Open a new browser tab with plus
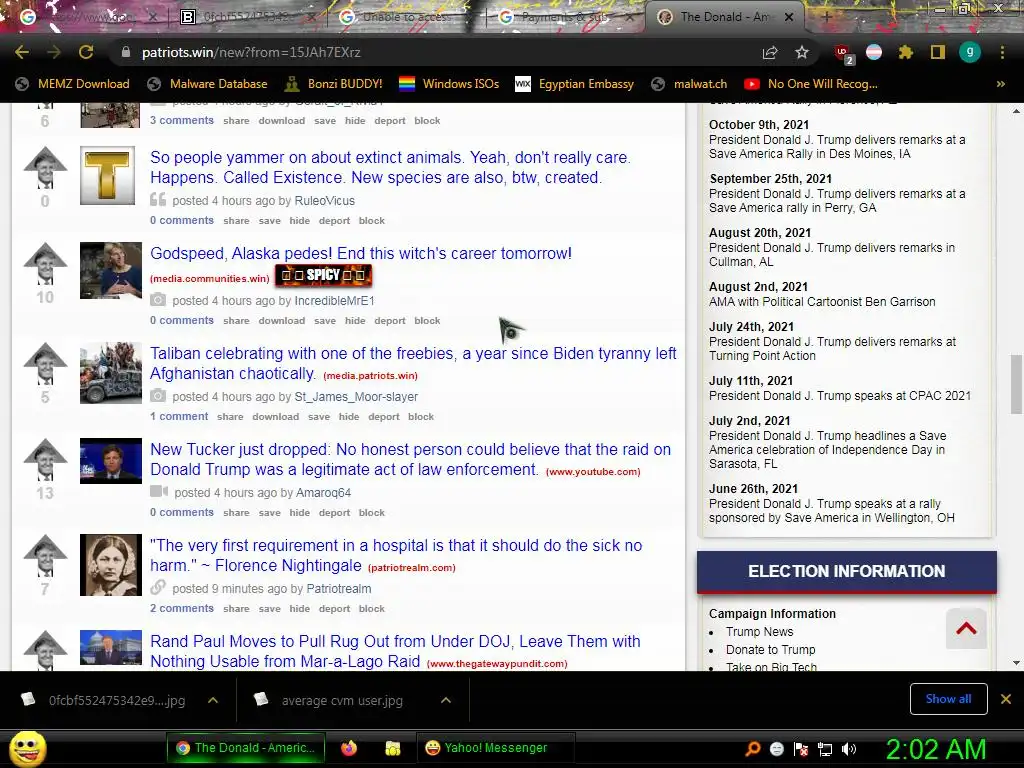Viewport: 1024px width, 768px height. coord(826,17)
